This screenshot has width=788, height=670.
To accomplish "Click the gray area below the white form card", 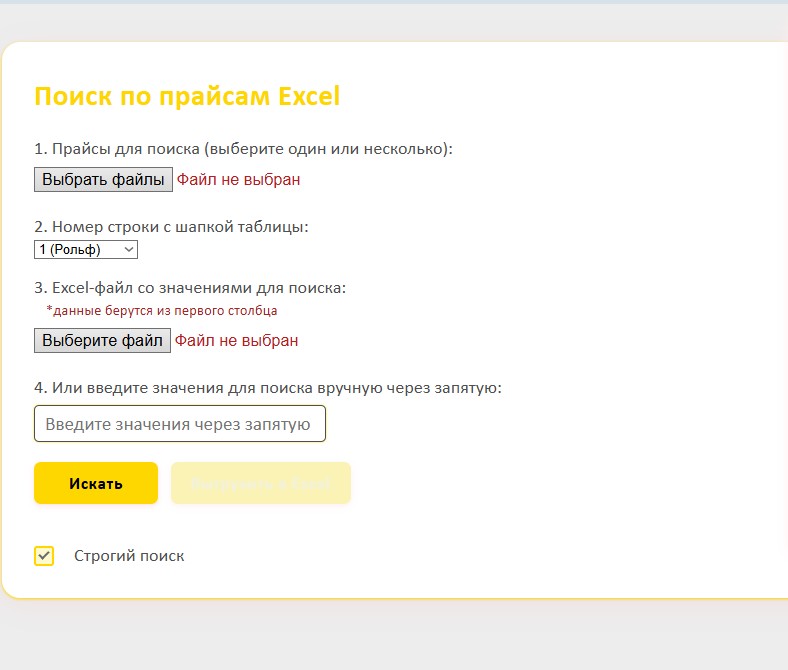I will pos(394,635).
